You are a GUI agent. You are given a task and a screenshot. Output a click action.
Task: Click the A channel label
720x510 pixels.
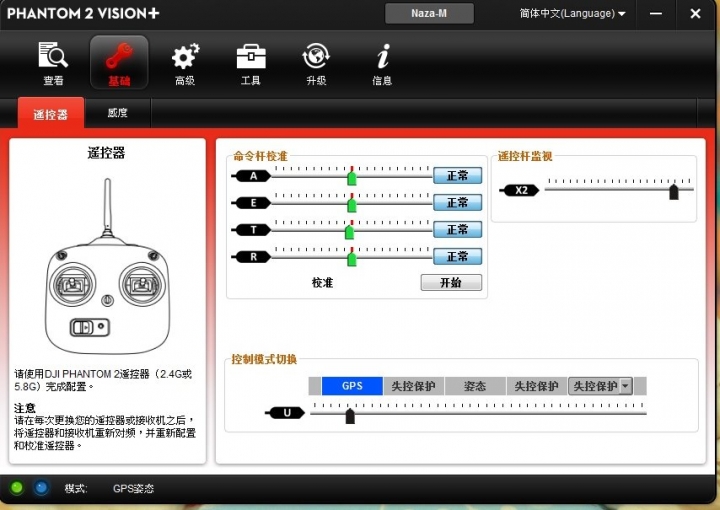coord(253,176)
